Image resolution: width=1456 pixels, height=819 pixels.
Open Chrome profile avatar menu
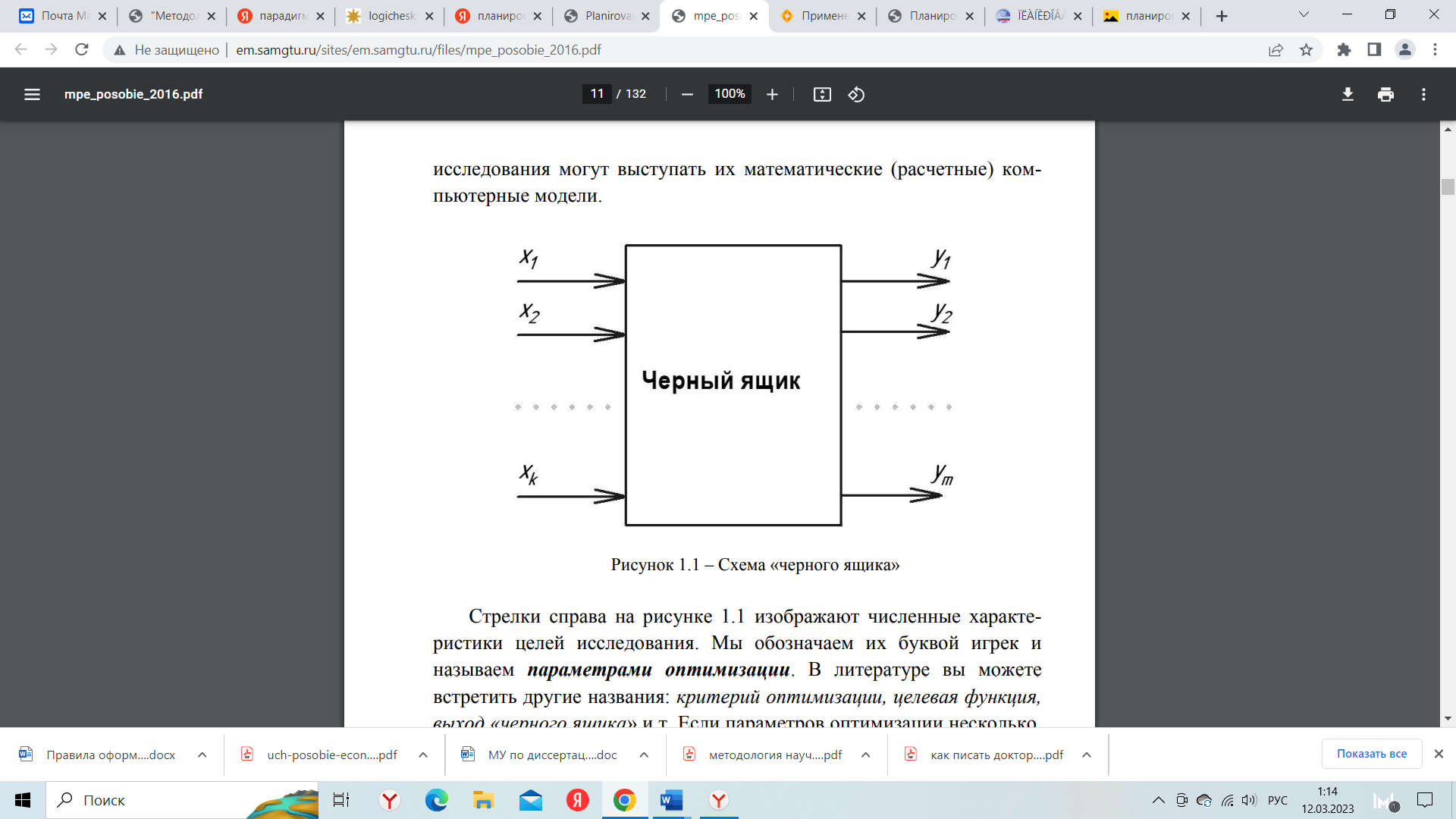point(1404,49)
